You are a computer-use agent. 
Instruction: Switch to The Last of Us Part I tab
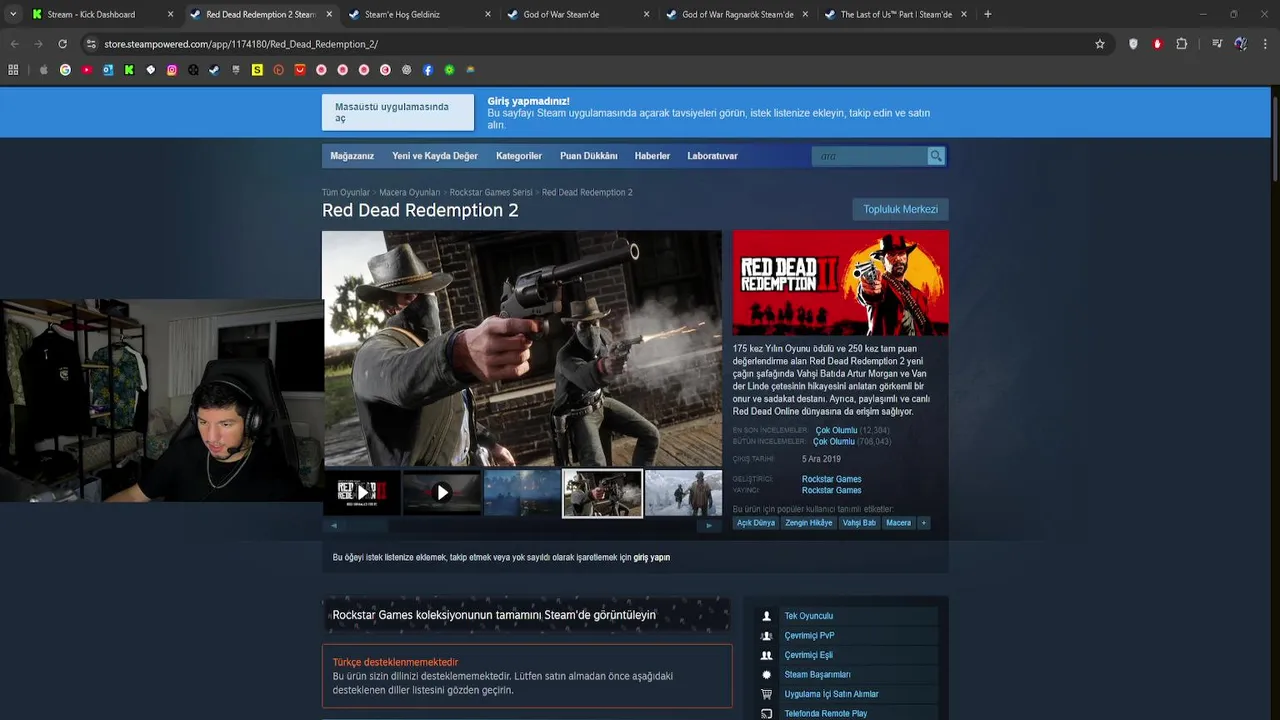[896, 14]
